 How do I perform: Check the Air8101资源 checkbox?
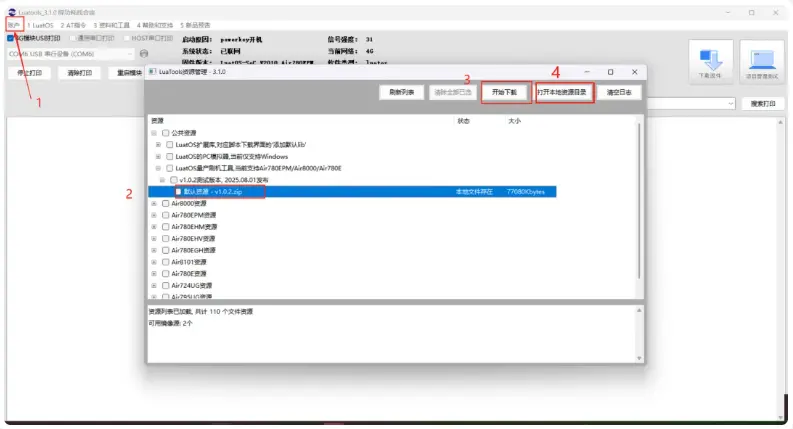tap(165, 262)
